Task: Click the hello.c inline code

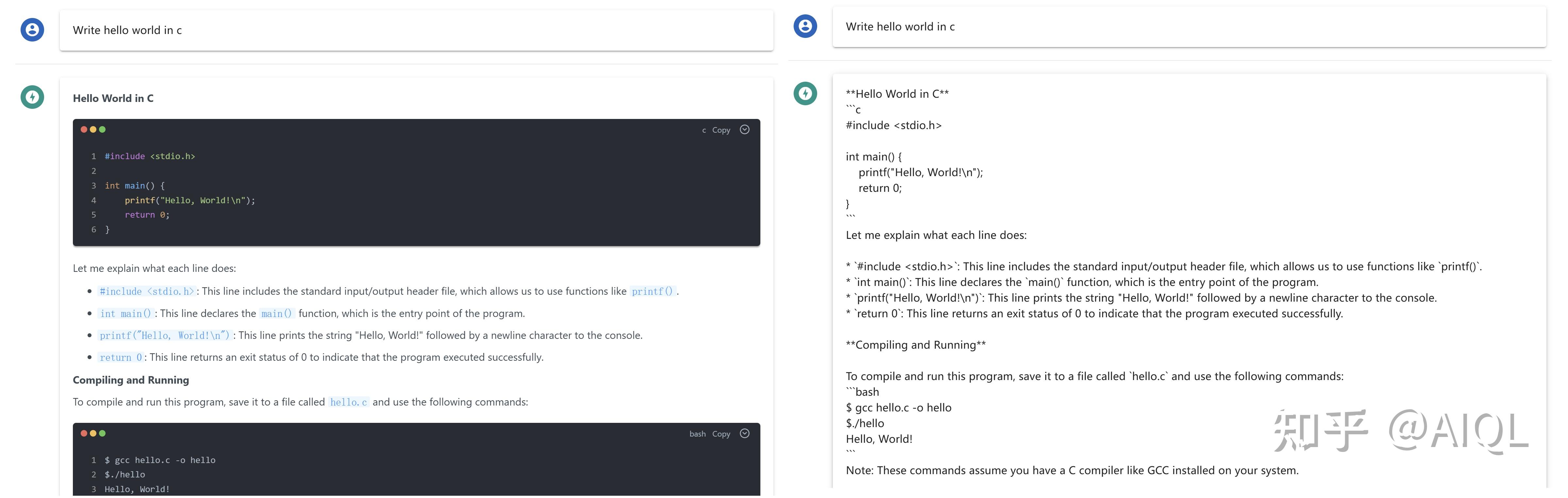Action: [x=348, y=402]
